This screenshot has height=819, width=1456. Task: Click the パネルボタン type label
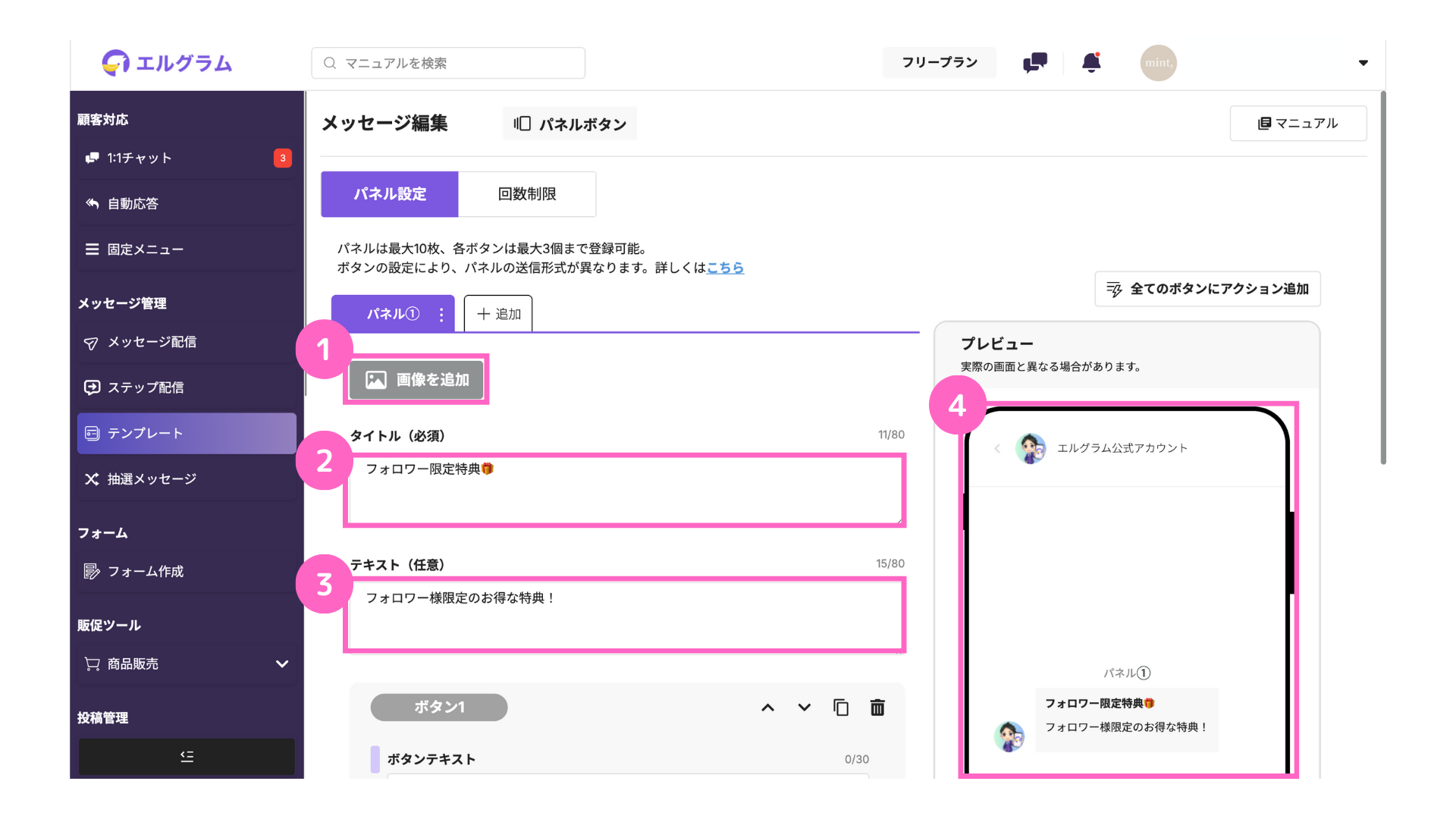coord(570,124)
